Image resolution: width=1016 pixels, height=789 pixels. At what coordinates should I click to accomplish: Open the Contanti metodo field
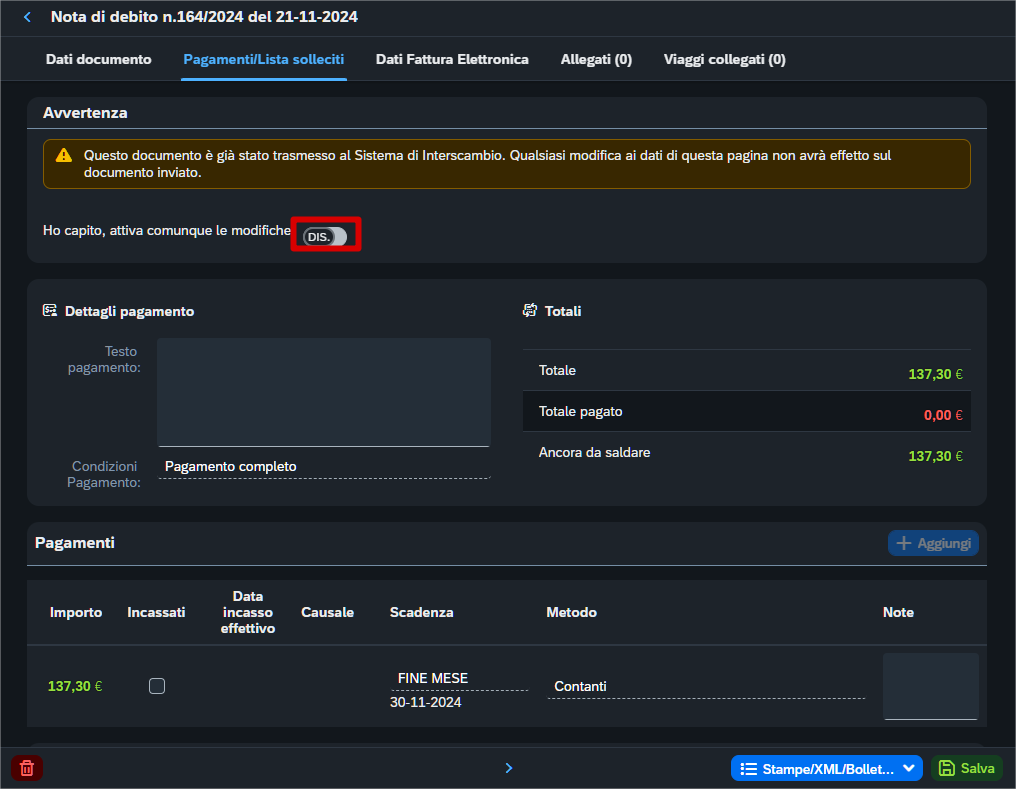tap(706, 687)
